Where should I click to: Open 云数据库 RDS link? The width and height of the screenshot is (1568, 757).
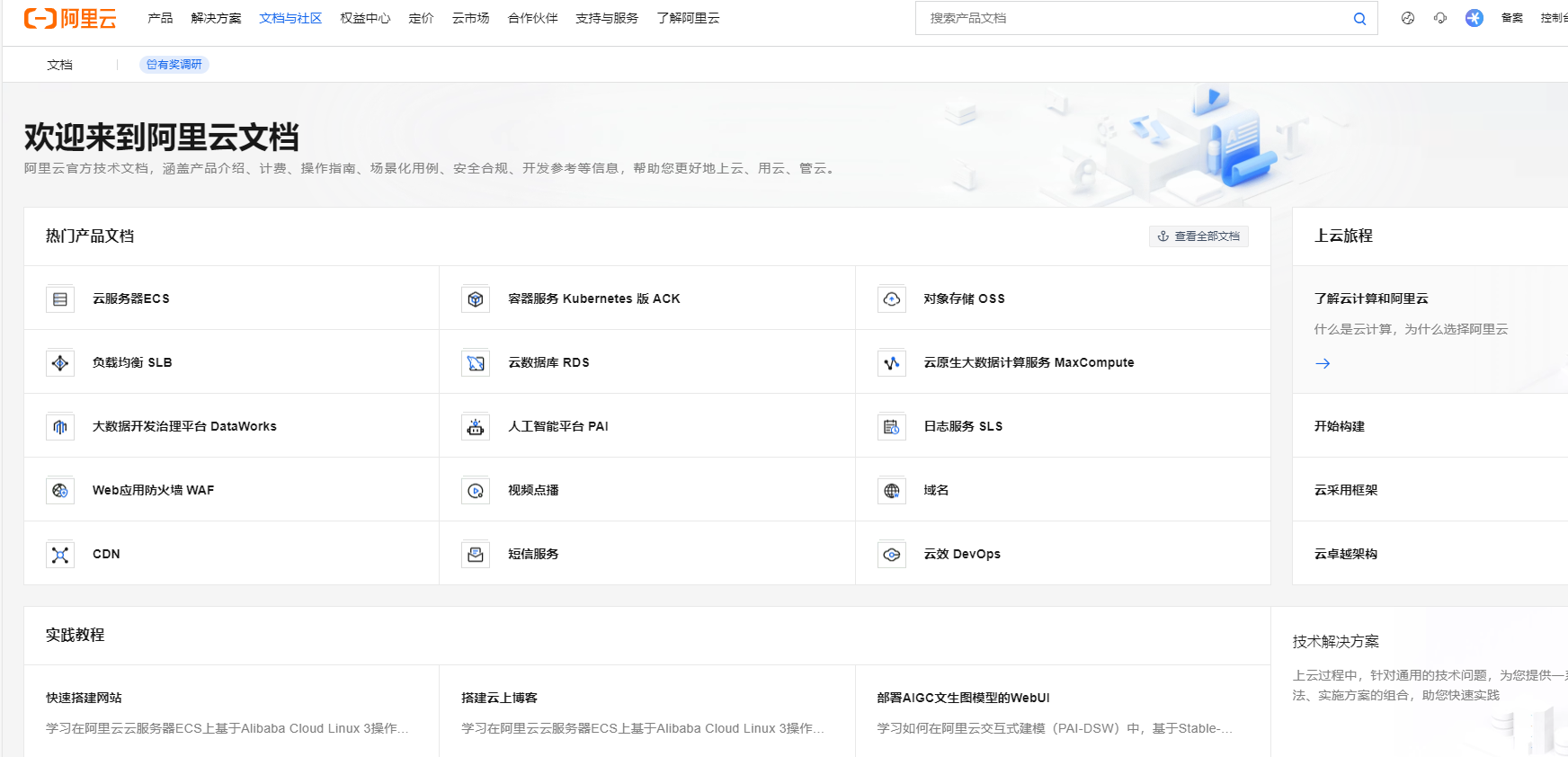point(548,362)
